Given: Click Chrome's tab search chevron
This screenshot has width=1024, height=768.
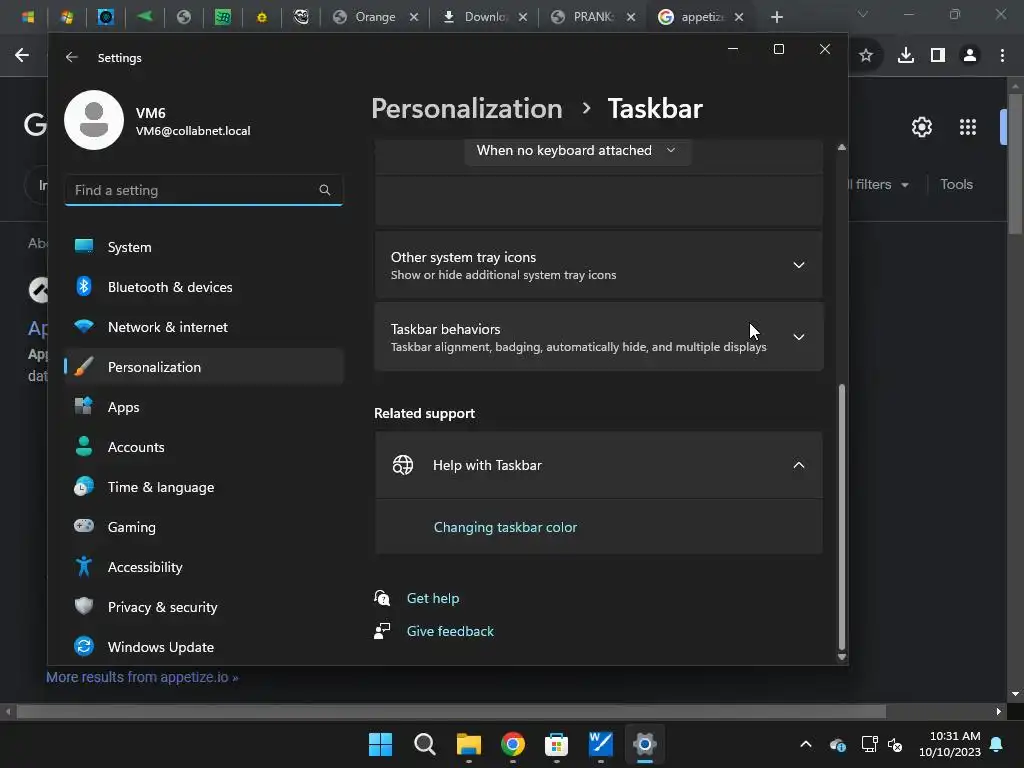Looking at the screenshot, I should 863,14.
